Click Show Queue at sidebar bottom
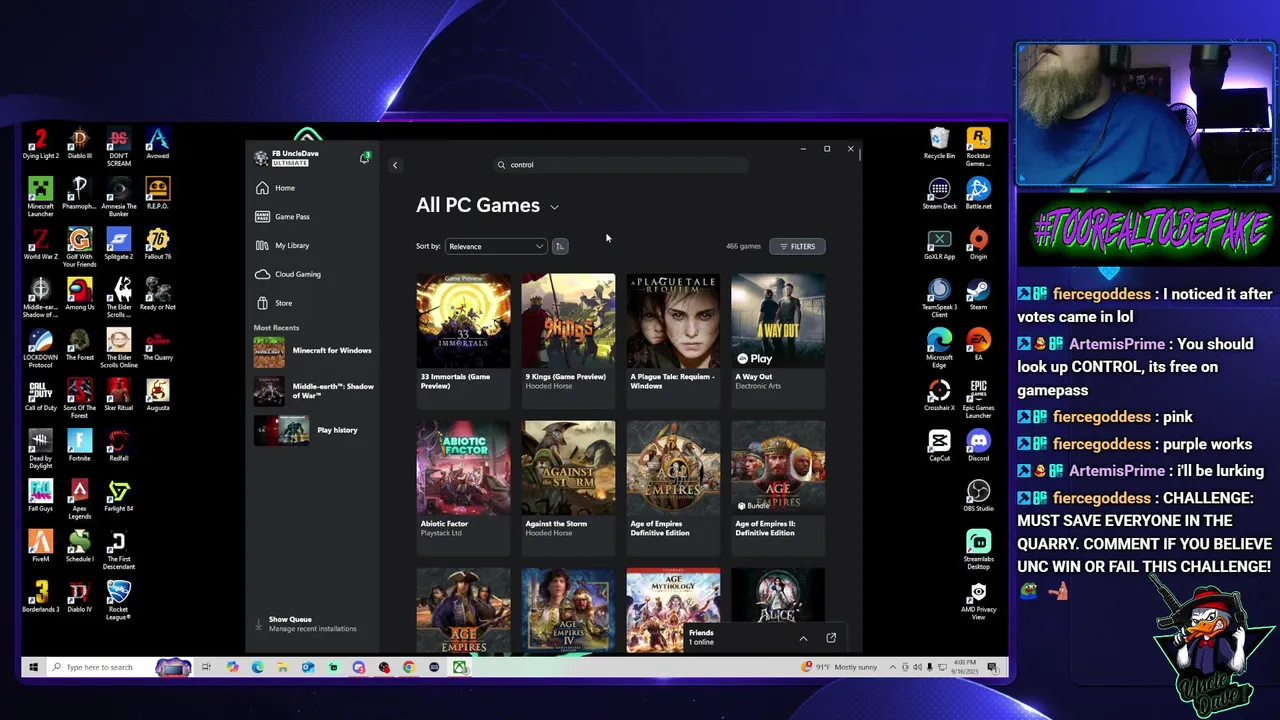1280x720 pixels. 305,624
